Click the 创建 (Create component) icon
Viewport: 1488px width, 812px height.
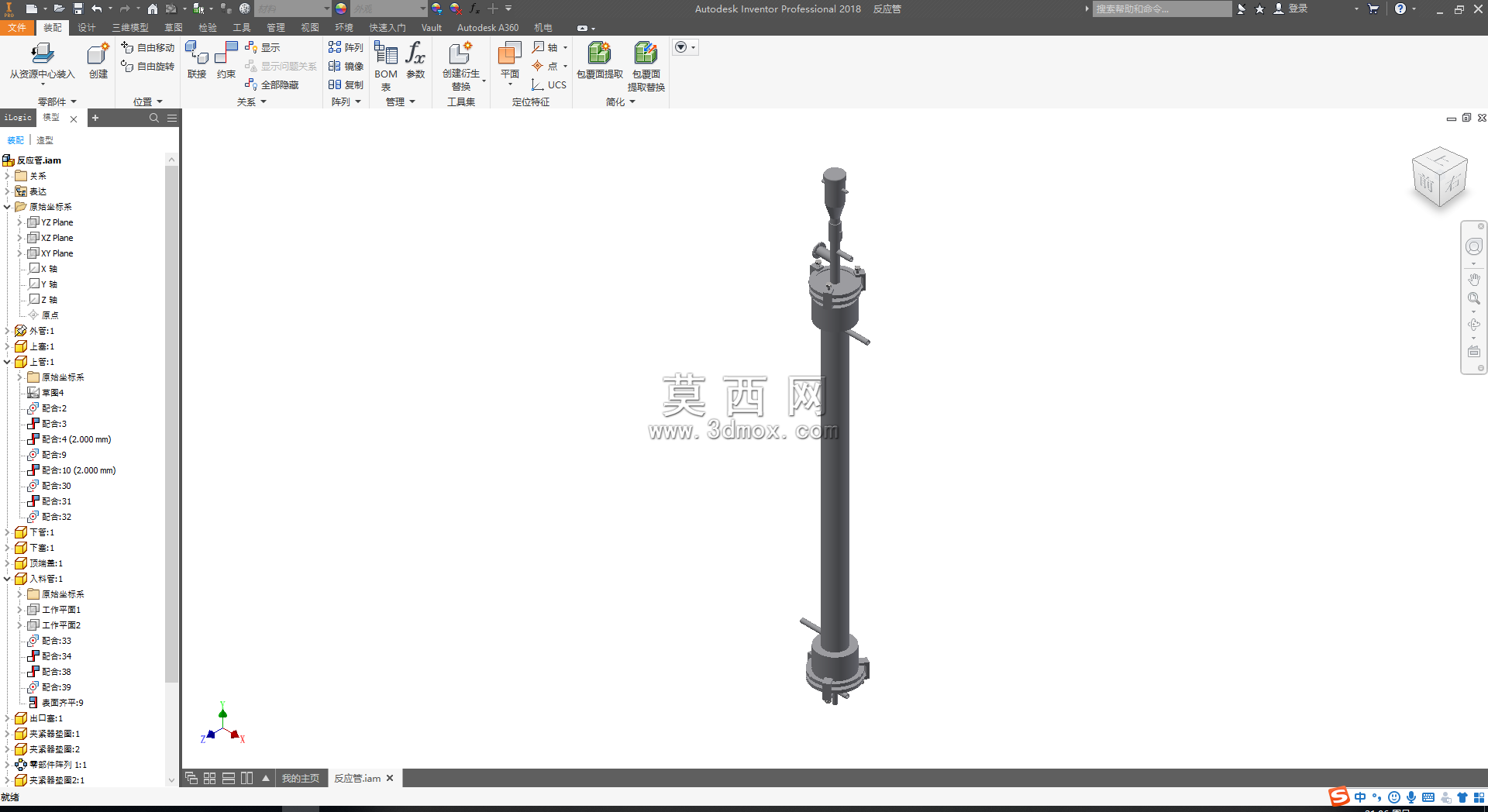(98, 53)
